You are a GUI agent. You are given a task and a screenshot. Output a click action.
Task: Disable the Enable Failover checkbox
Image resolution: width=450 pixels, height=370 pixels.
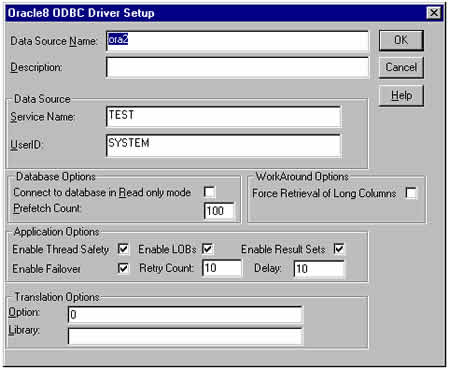pos(123,268)
